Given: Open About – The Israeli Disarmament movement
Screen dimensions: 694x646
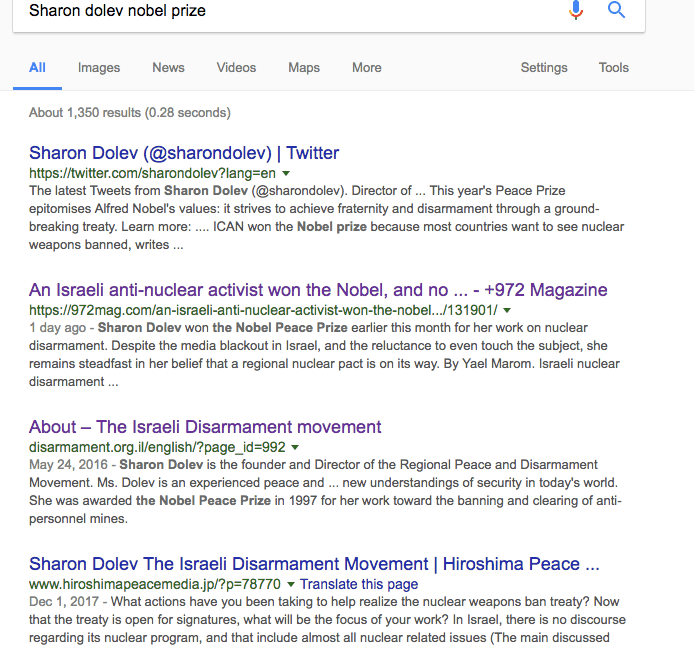Looking at the screenshot, I should coord(205,427).
